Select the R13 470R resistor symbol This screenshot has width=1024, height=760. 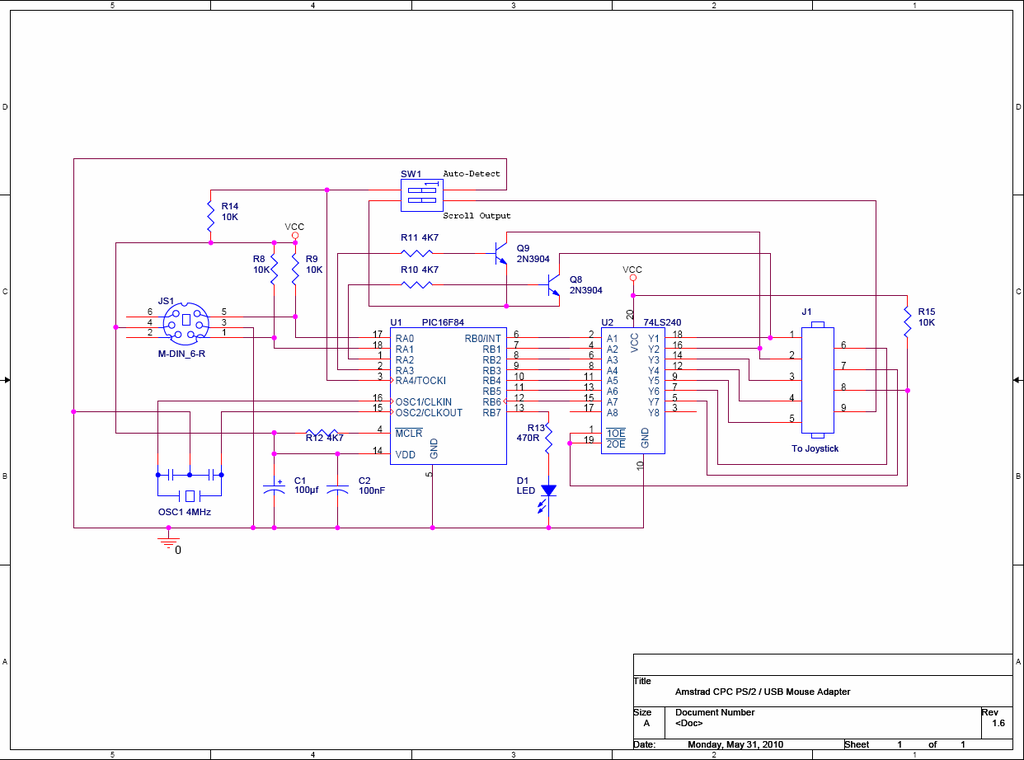tap(549, 438)
